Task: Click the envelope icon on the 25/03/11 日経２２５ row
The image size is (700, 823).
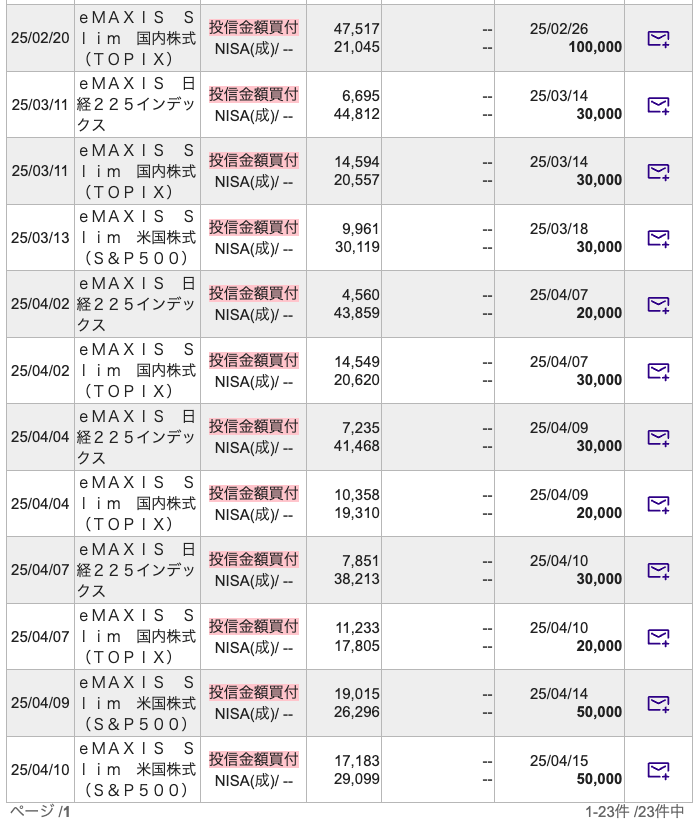Action: click(x=660, y=104)
